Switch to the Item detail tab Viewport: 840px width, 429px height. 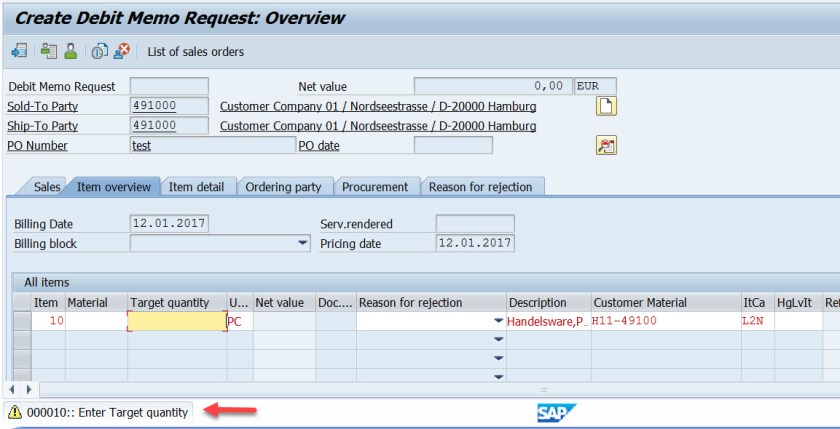coord(196,187)
